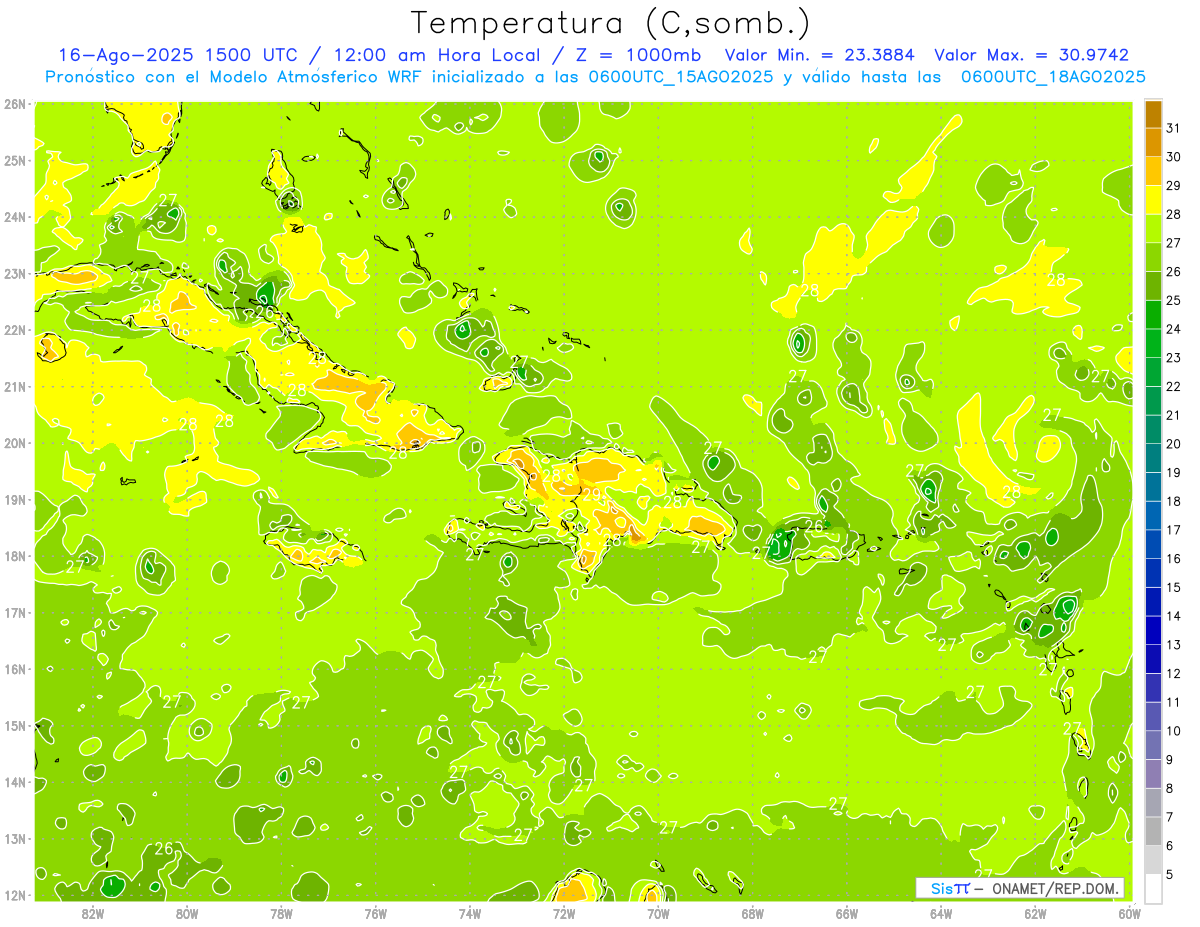Click the yellow swatch between 28 and 29
The height and width of the screenshot is (927, 1200).
[1153, 200]
